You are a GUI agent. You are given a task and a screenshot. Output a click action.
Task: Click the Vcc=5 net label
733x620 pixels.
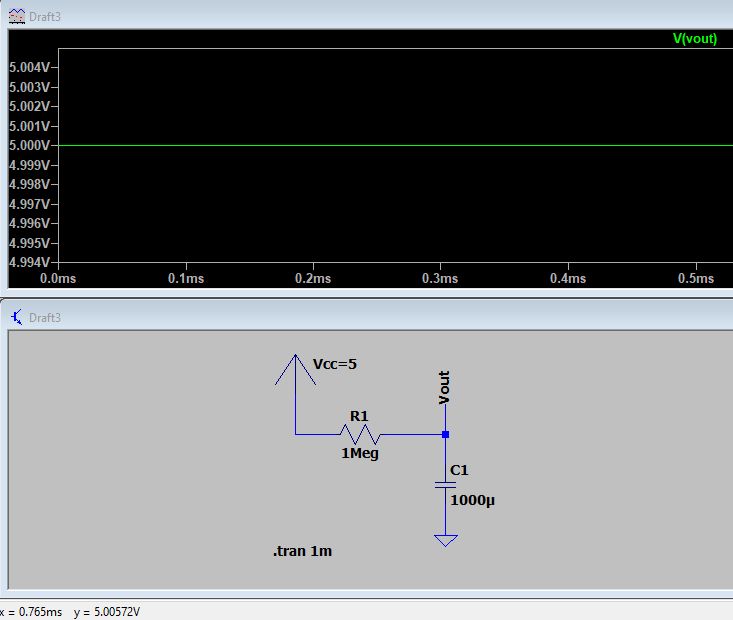[x=335, y=364]
